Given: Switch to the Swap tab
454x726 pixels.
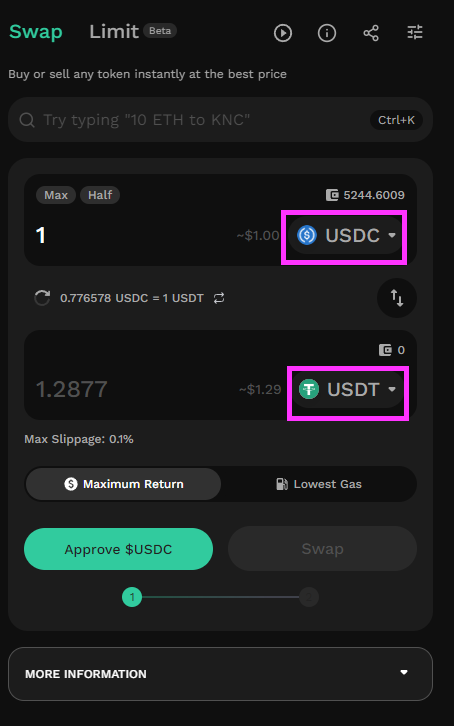Looking at the screenshot, I should (x=36, y=31).
